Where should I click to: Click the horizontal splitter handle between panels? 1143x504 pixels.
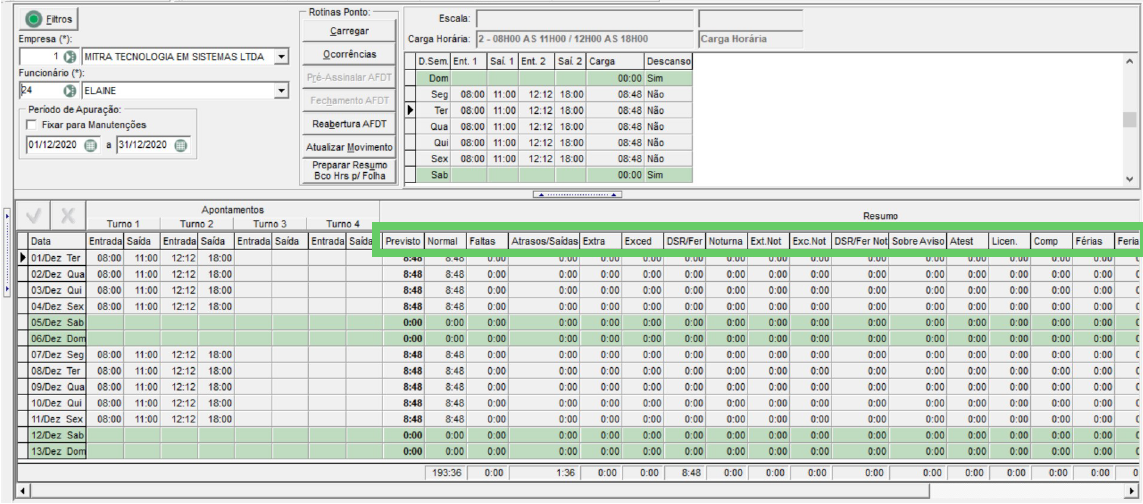pyautogui.click(x=577, y=195)
